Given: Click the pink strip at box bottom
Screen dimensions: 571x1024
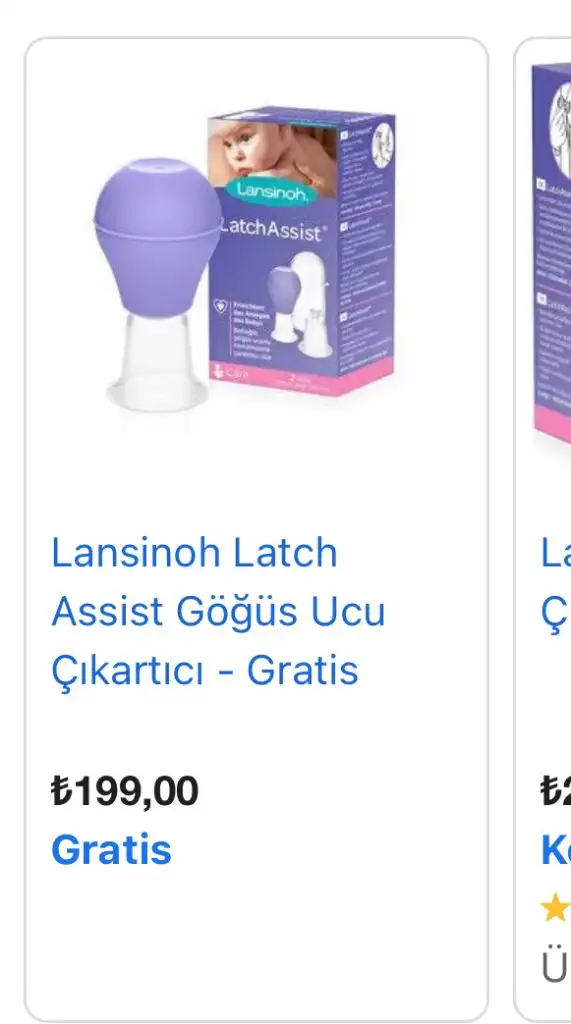Looking at the screenshot, I should click(302, 376).
